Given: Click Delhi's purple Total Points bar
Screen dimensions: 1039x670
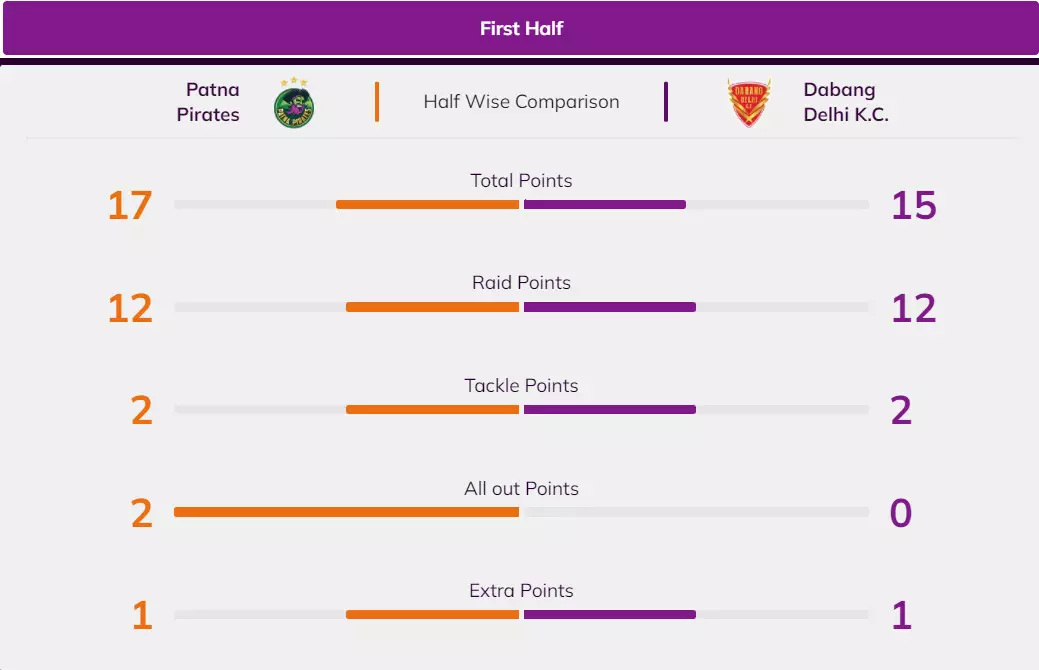Looking at the screenshot, I should click(605, 205).
